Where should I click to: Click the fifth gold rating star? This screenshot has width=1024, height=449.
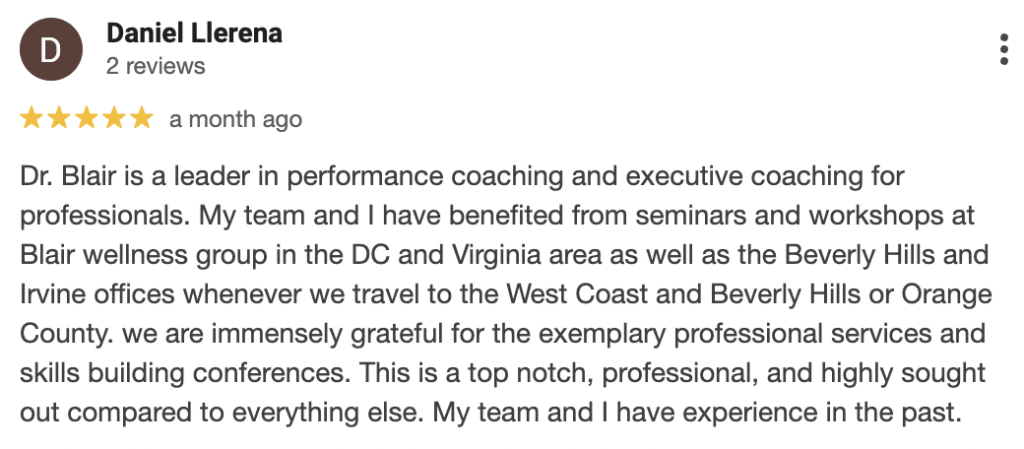[140, 119]
